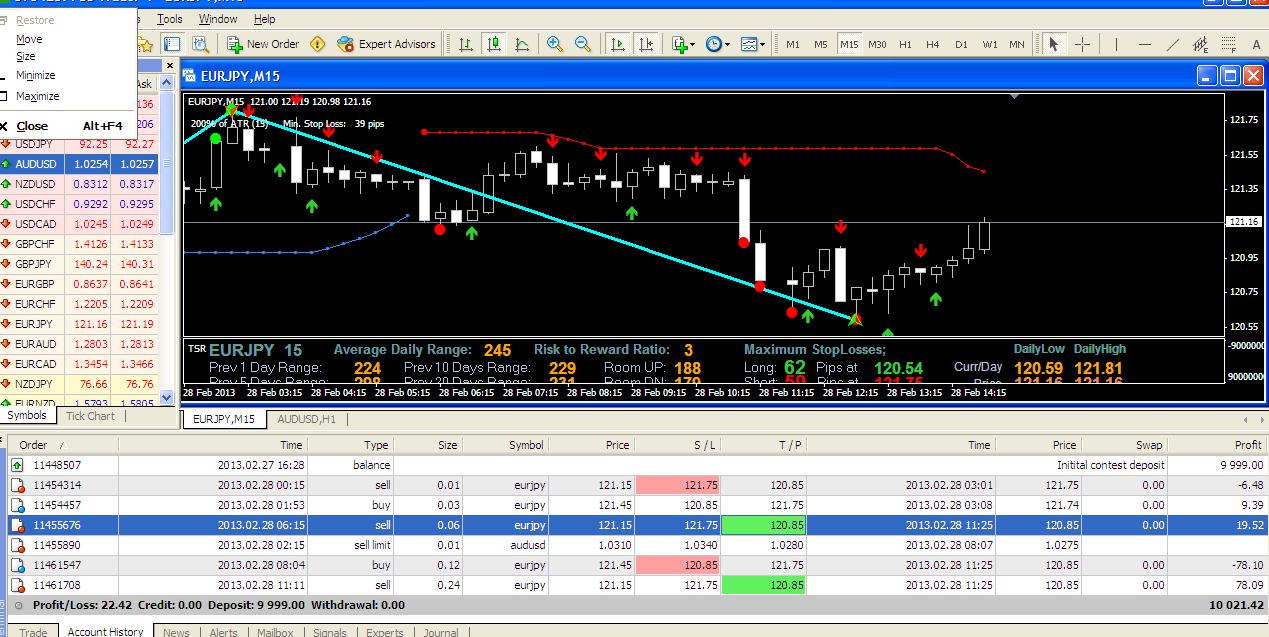Select the MN timeframe
1269x637 pixels.
[1017, 45]
